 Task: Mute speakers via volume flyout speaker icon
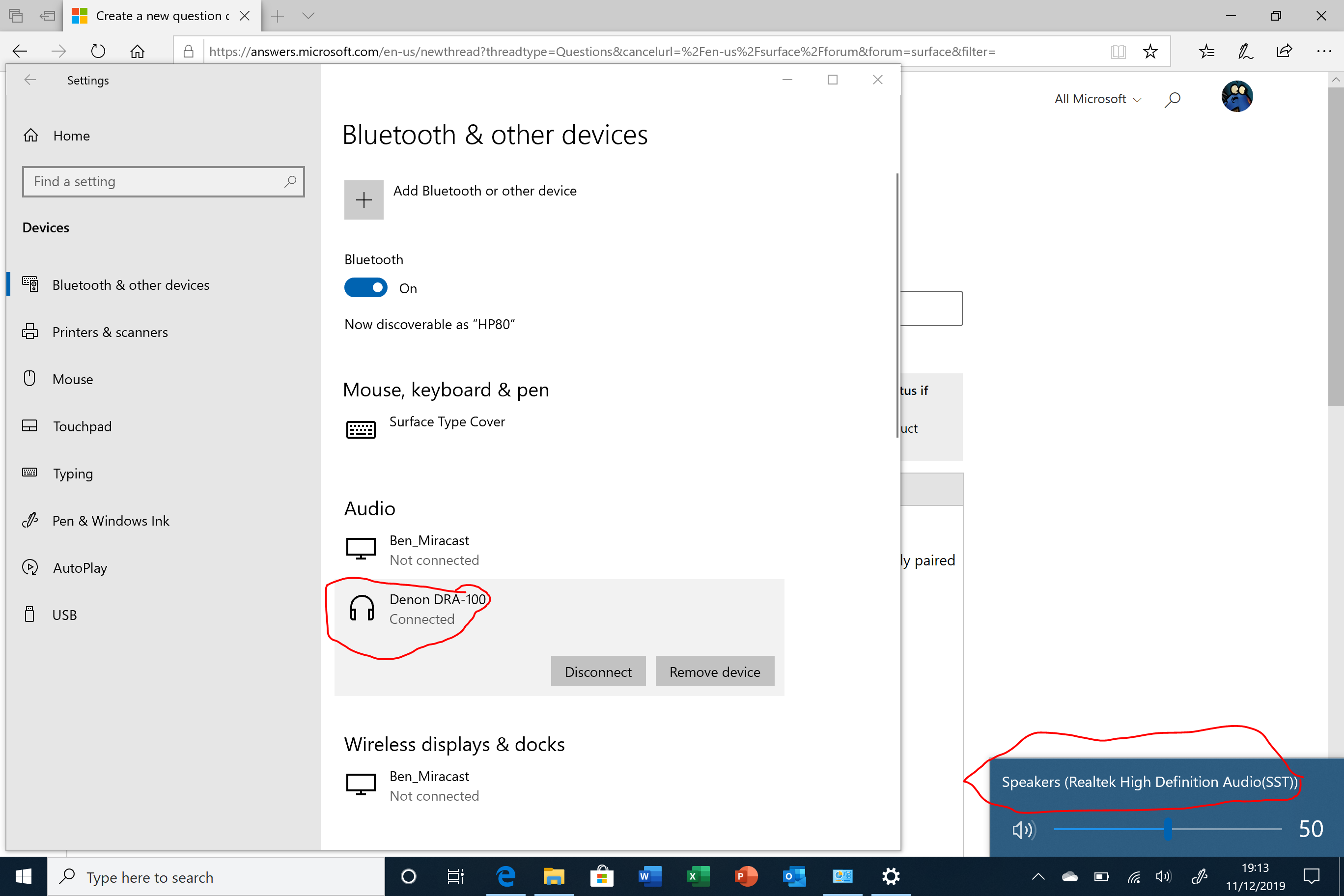click(x=1023, y=829)
